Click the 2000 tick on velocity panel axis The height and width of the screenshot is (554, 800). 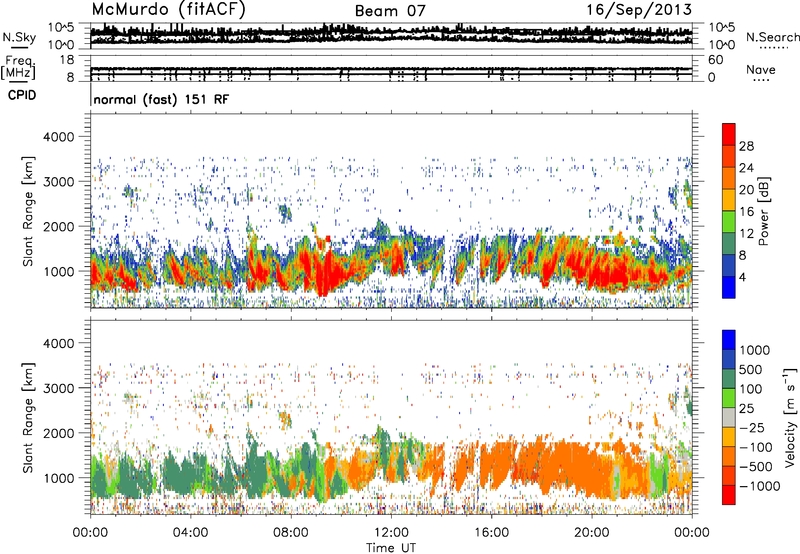coord(58,433)
